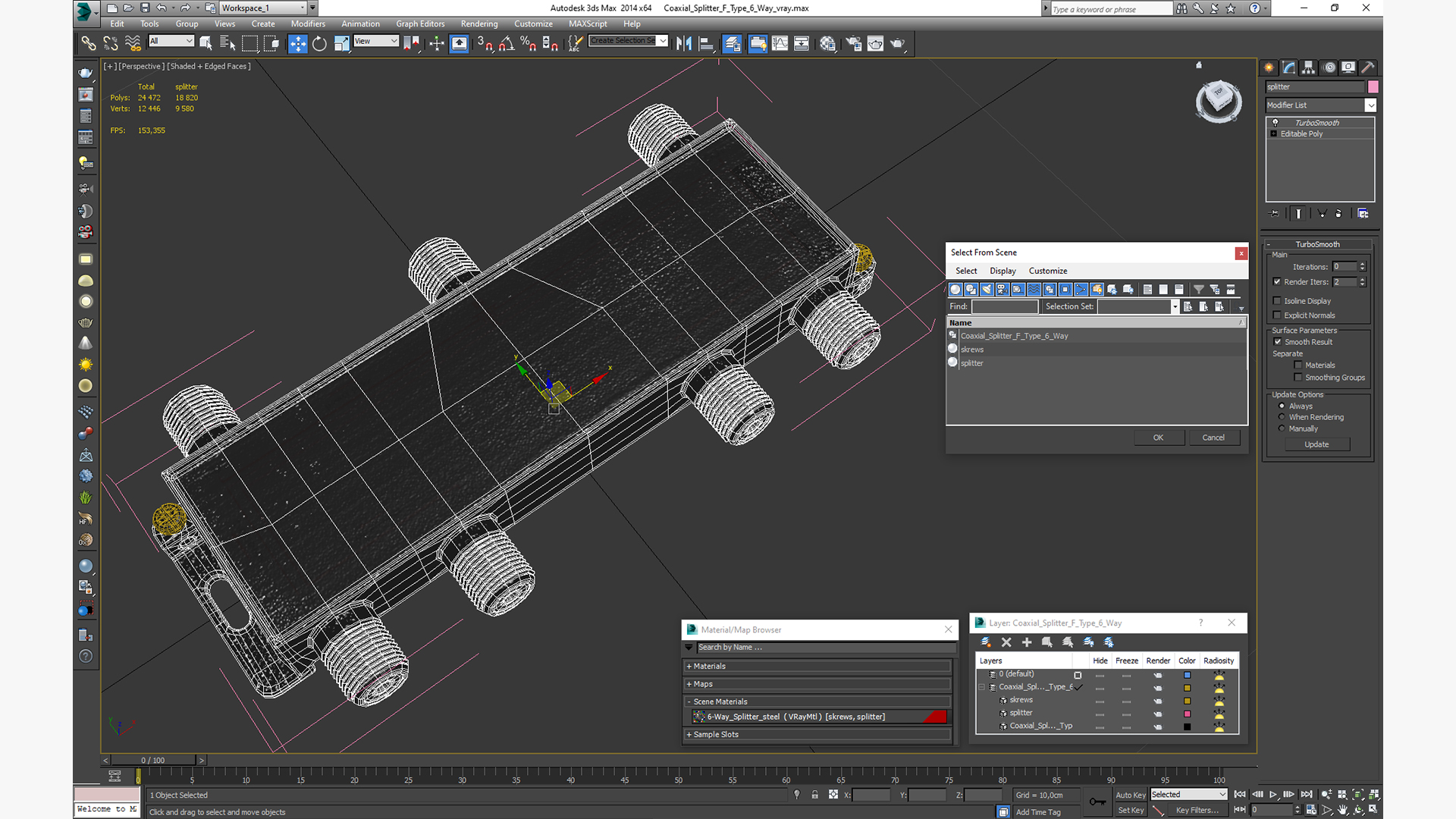Go to end frame playback button
This screenshot has height=819, width=1456.
tap(1306, 795)
